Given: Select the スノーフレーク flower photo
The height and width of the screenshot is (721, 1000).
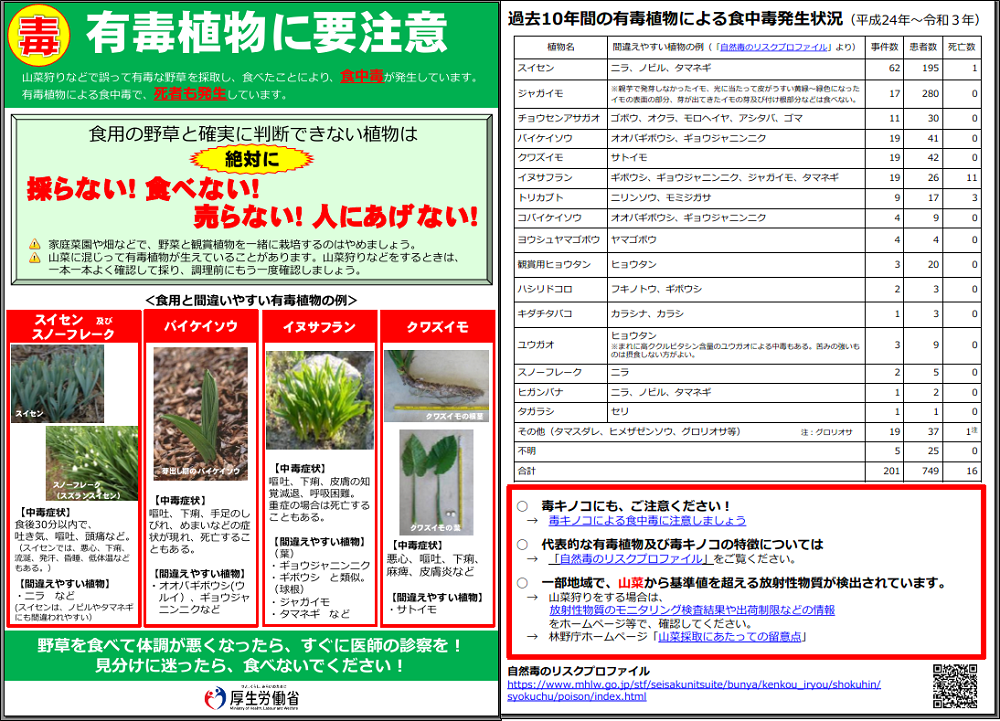Looking at the screenshot, I should 92,463.
